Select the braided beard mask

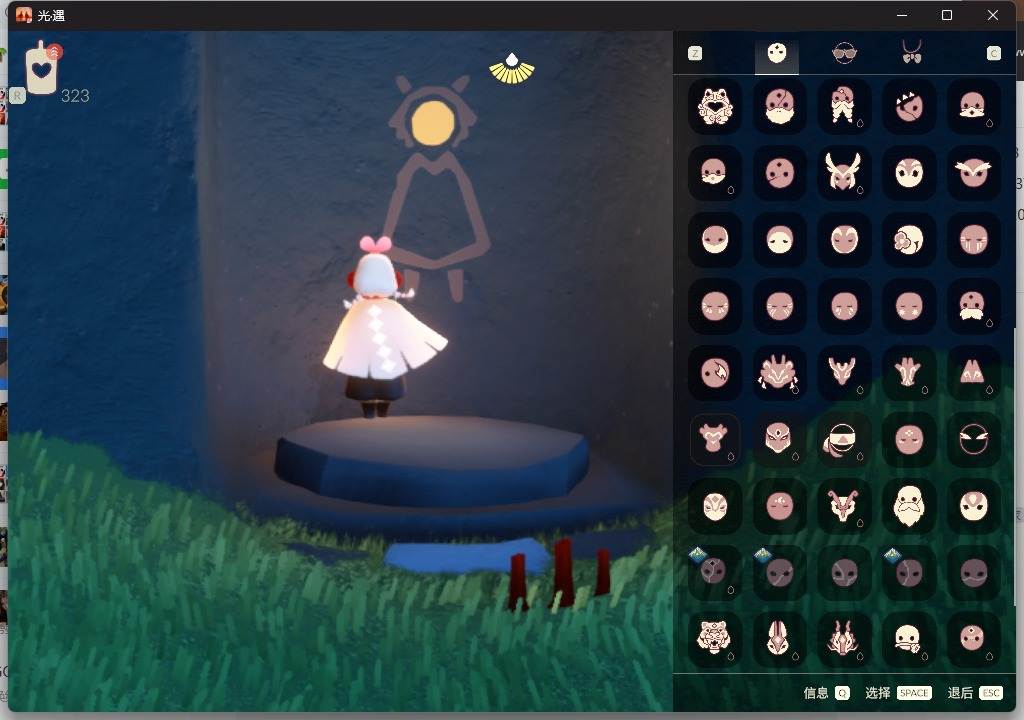pyautogui.click(x=843, y=105)
